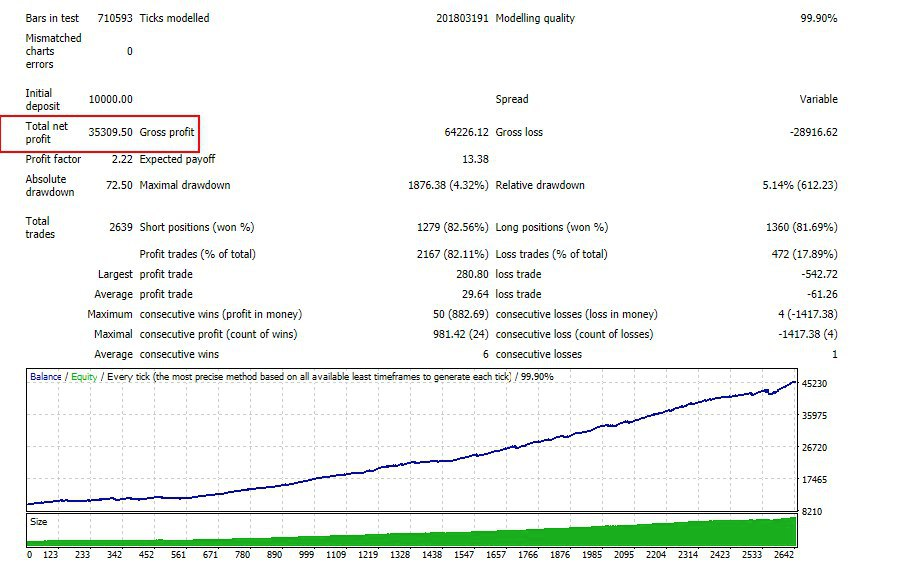This screenshot has height=561, width=913.
Task: Select the Gross loss value -28916.62
Action: [814, 132]
